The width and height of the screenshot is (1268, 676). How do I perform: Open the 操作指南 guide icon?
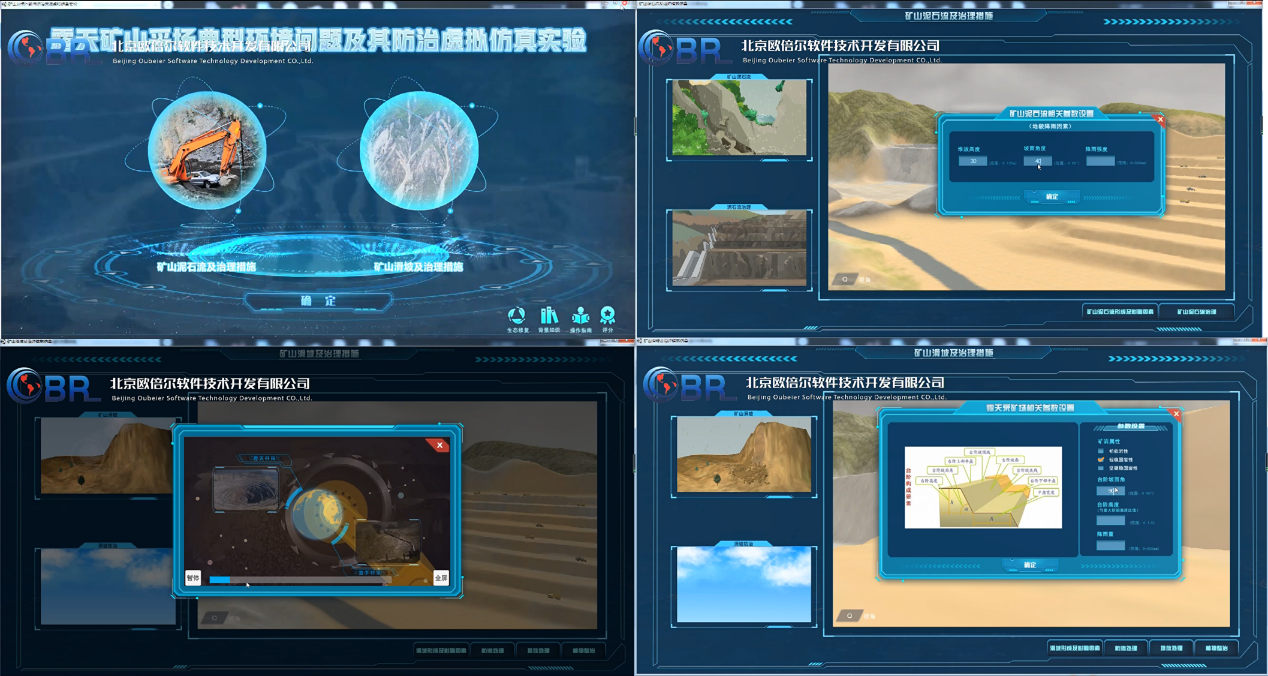(580, 317)
